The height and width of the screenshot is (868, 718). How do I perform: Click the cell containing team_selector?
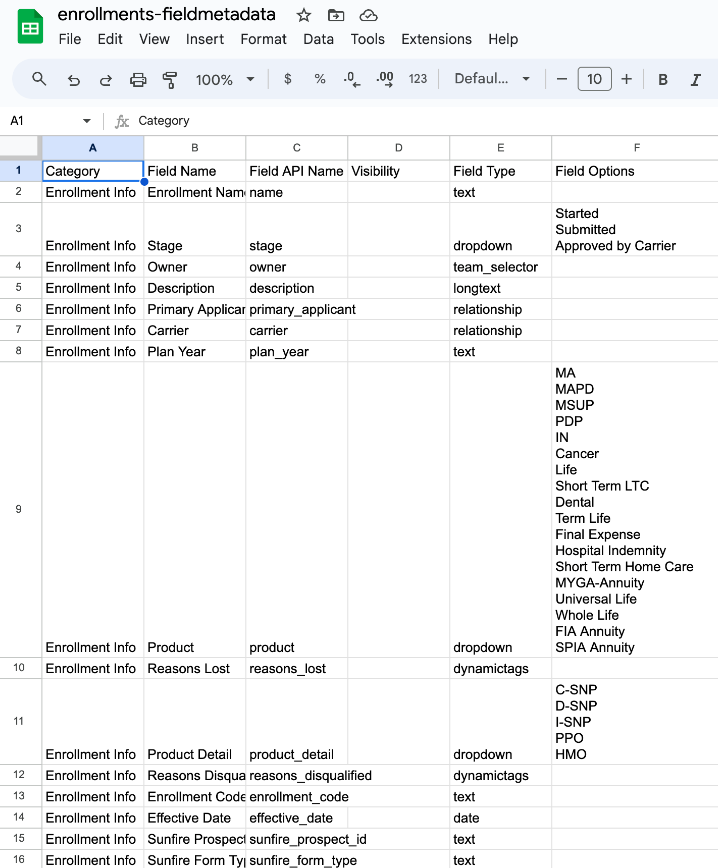click(500, 267)
